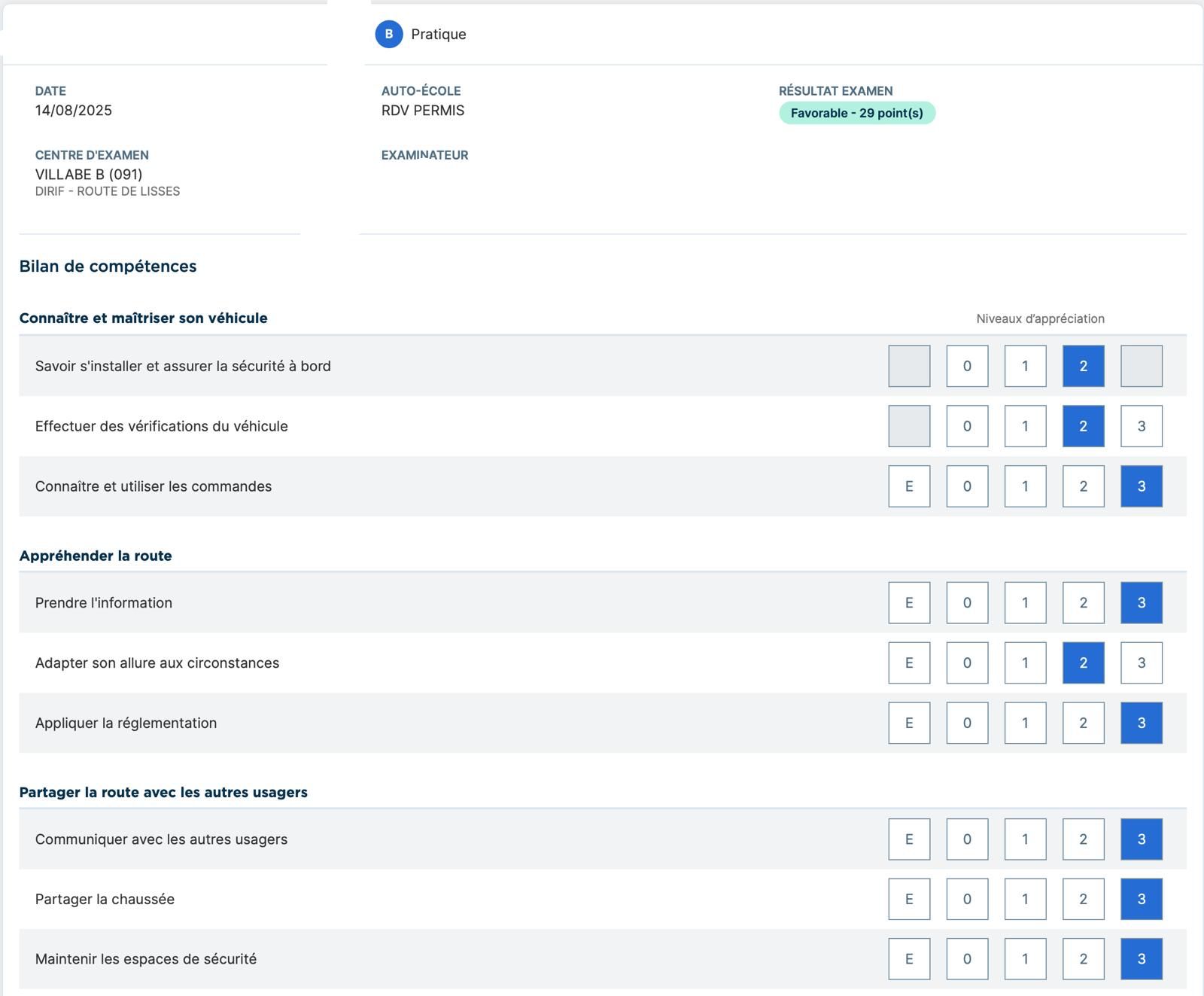Click the selected level 2 for Savoir s'installer
This screenshot has height=996, width=1204.
(1083, 366)
